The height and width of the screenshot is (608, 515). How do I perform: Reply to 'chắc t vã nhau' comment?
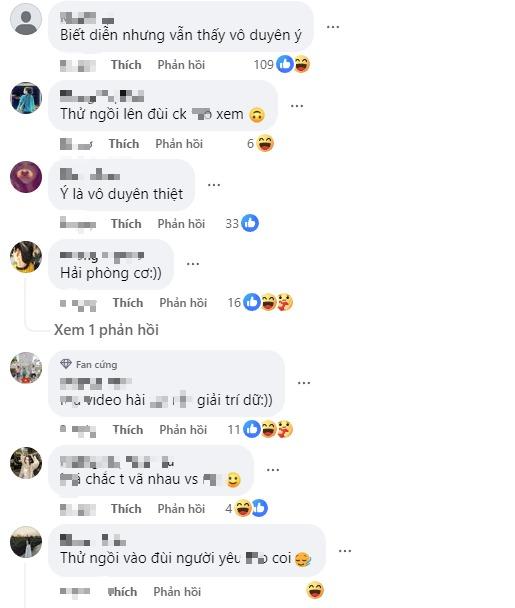(181, 509)
